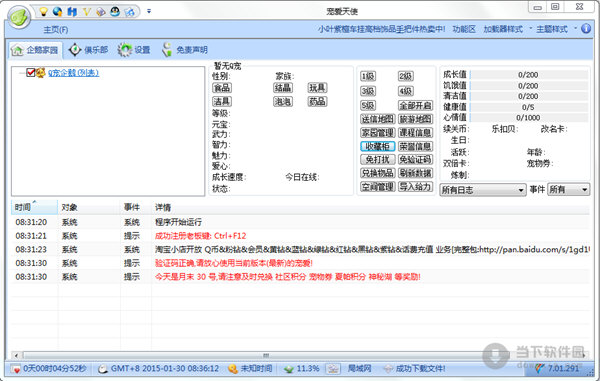This screenshot has width=600, height=381.
Task: Toggle the Q宠企鹅(列表) checkbox
Action: click(x=31, y=73)
